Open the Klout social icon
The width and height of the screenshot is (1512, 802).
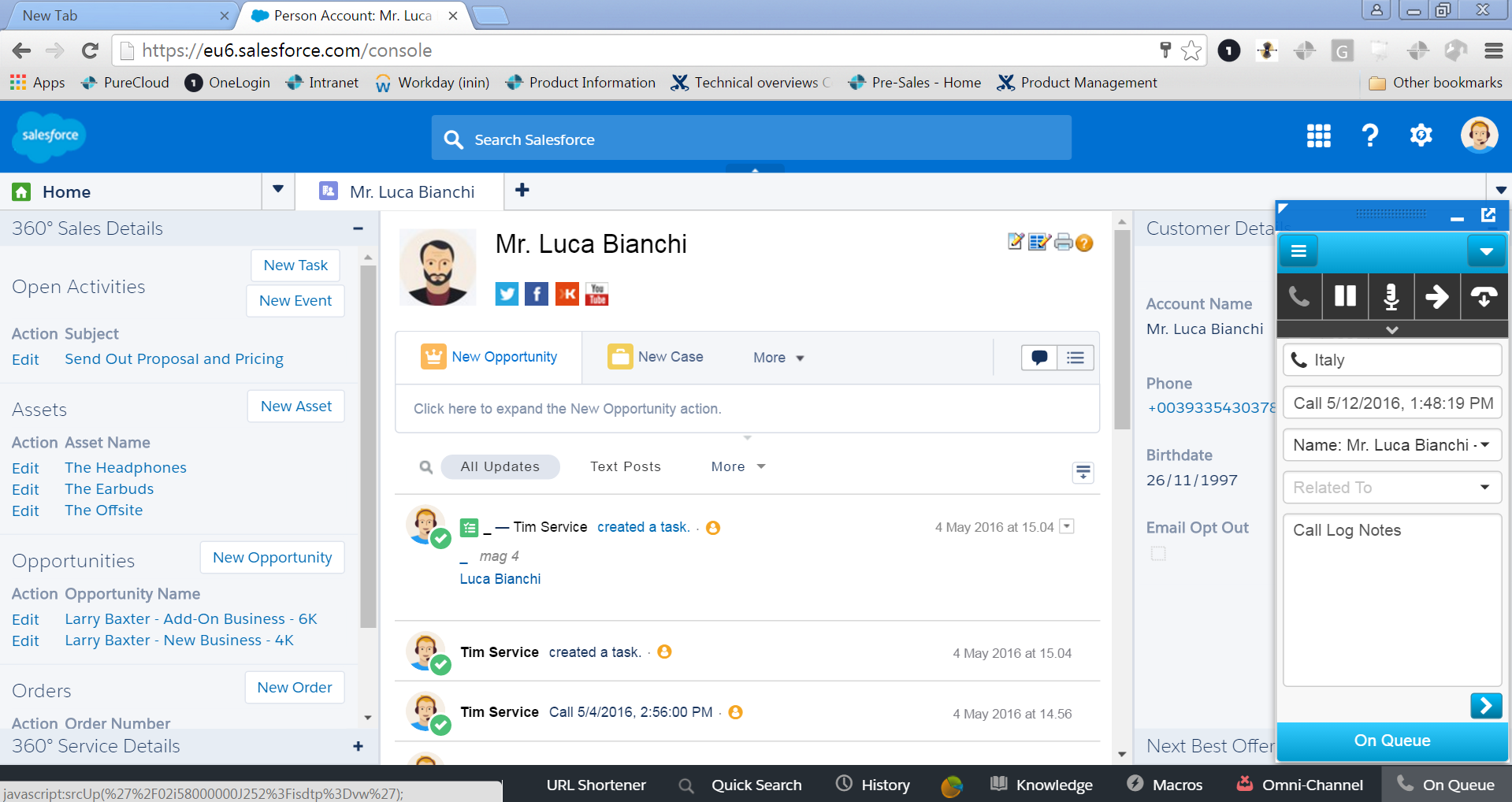(x=567, y=294)
